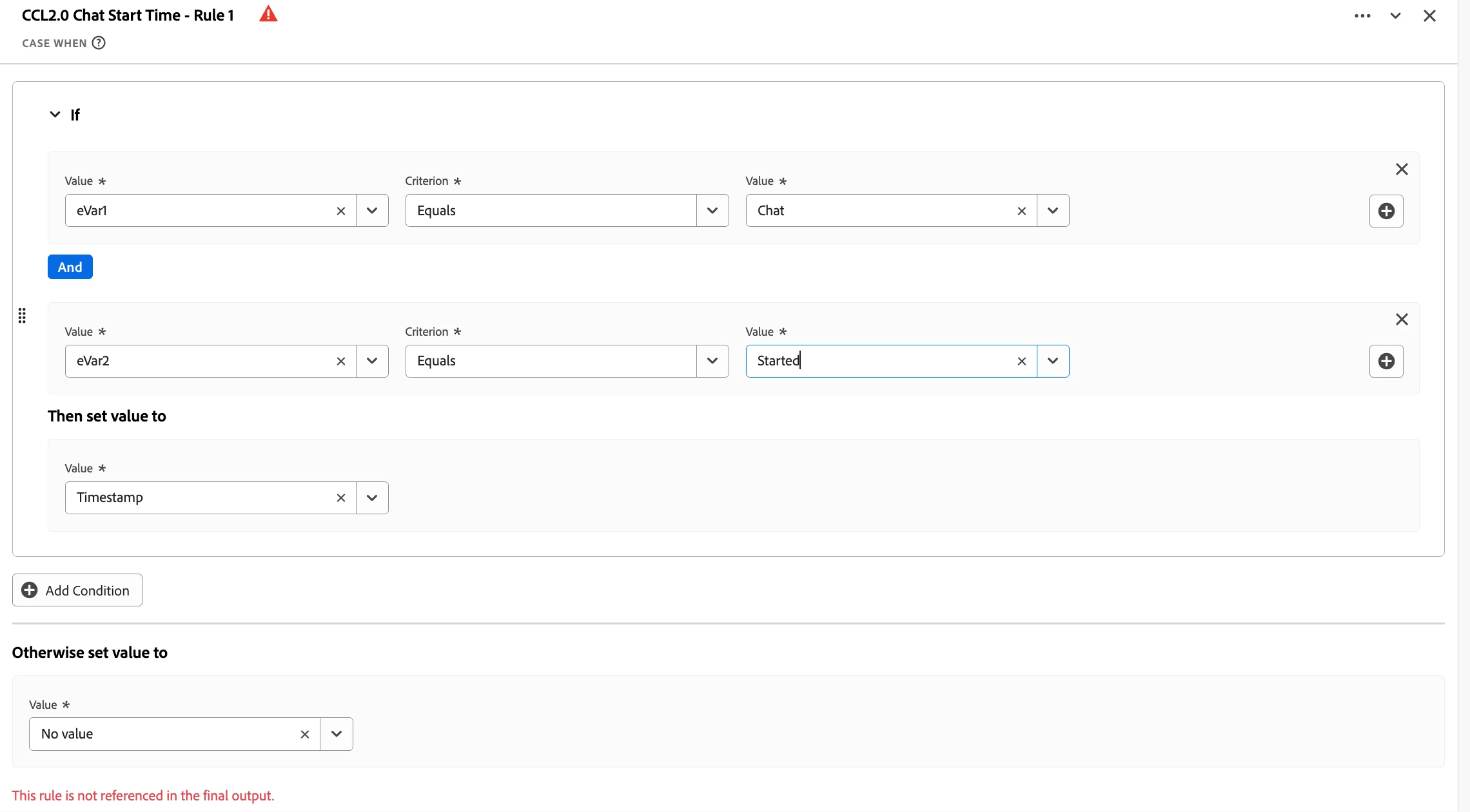Clear the Timestamp value field
The width and height of the screenshot is (1470, 812).
click(341, 498)
